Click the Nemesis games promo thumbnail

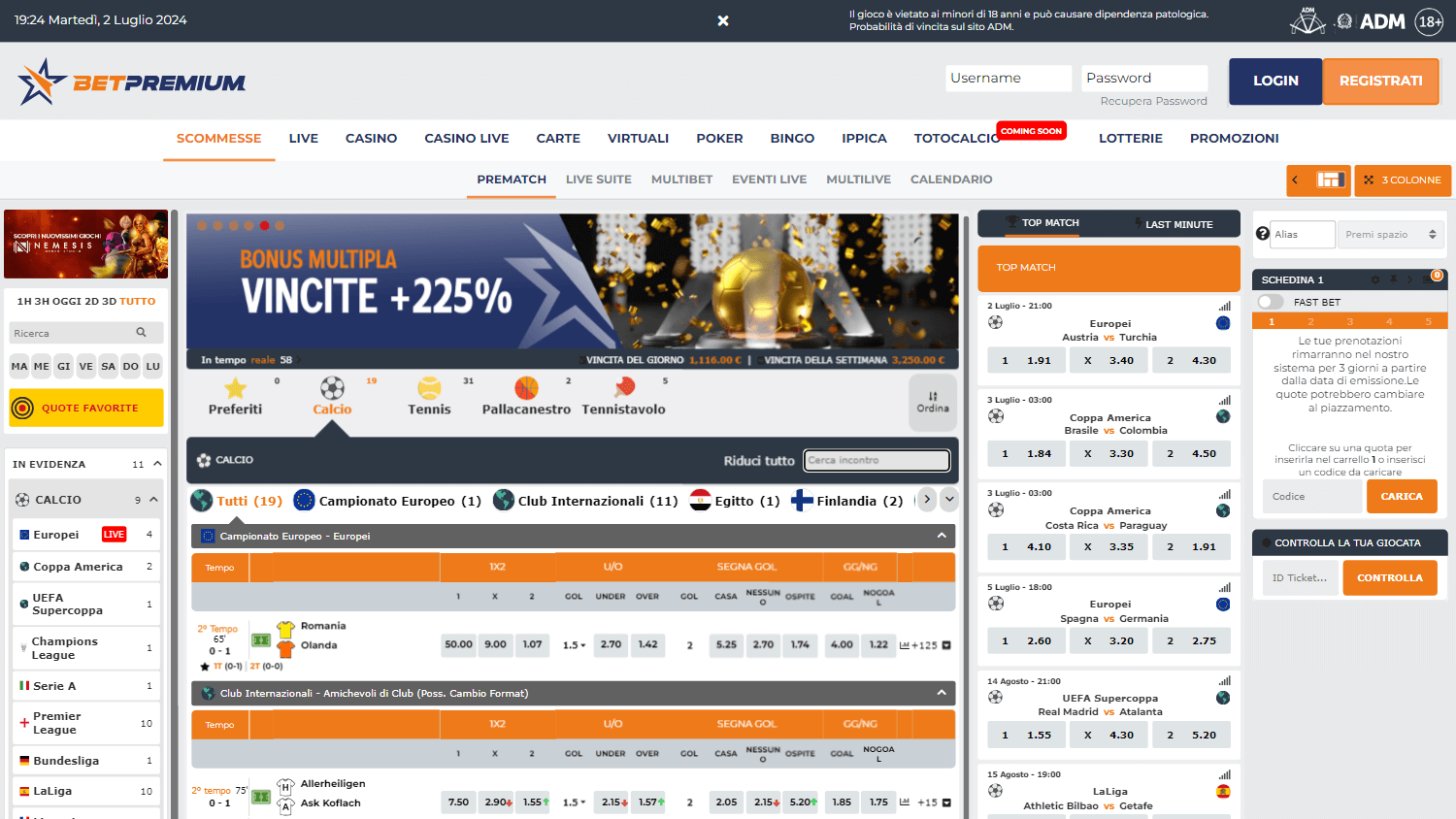86,245
